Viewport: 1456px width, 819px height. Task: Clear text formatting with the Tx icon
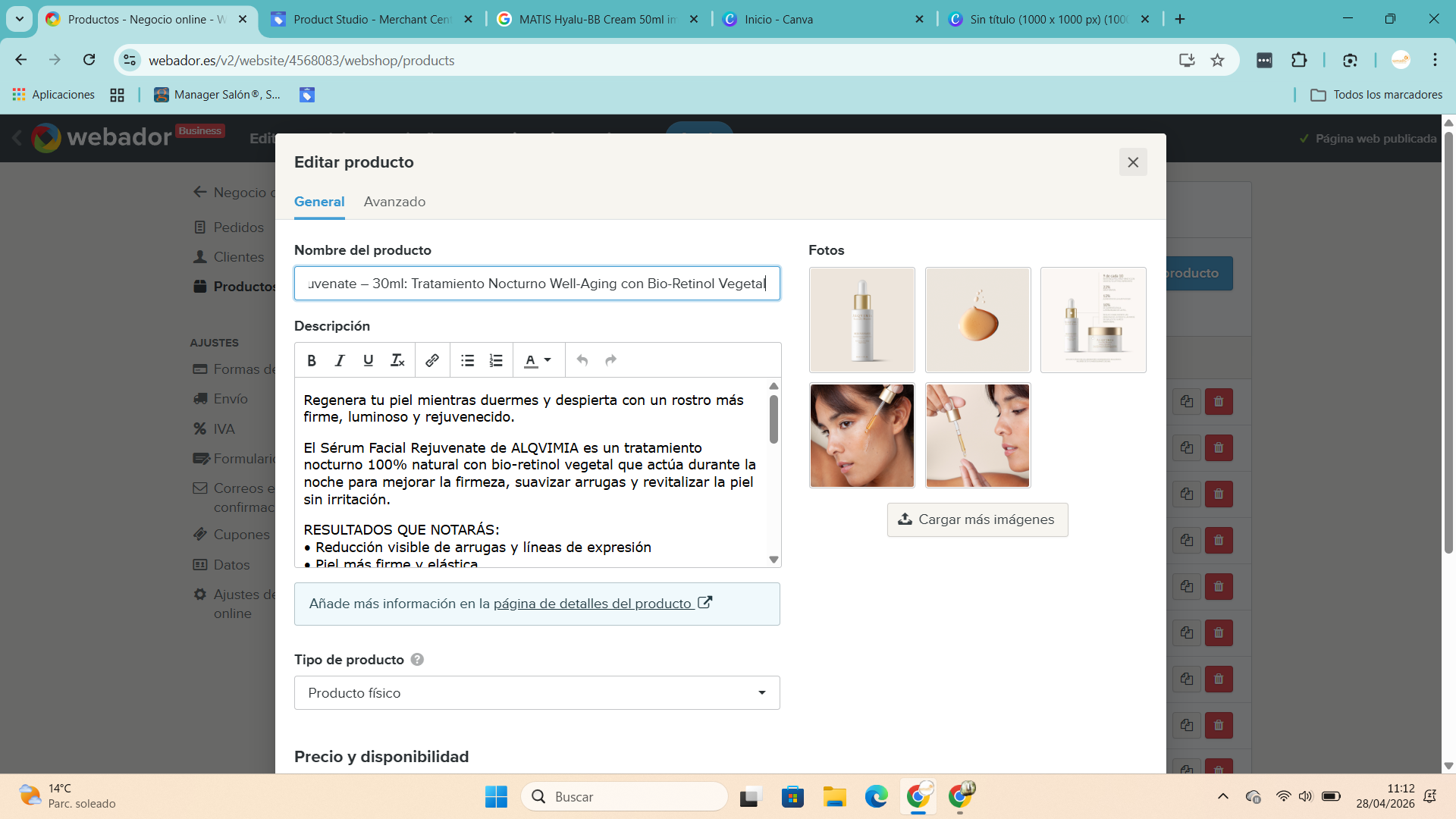[397, 361]
